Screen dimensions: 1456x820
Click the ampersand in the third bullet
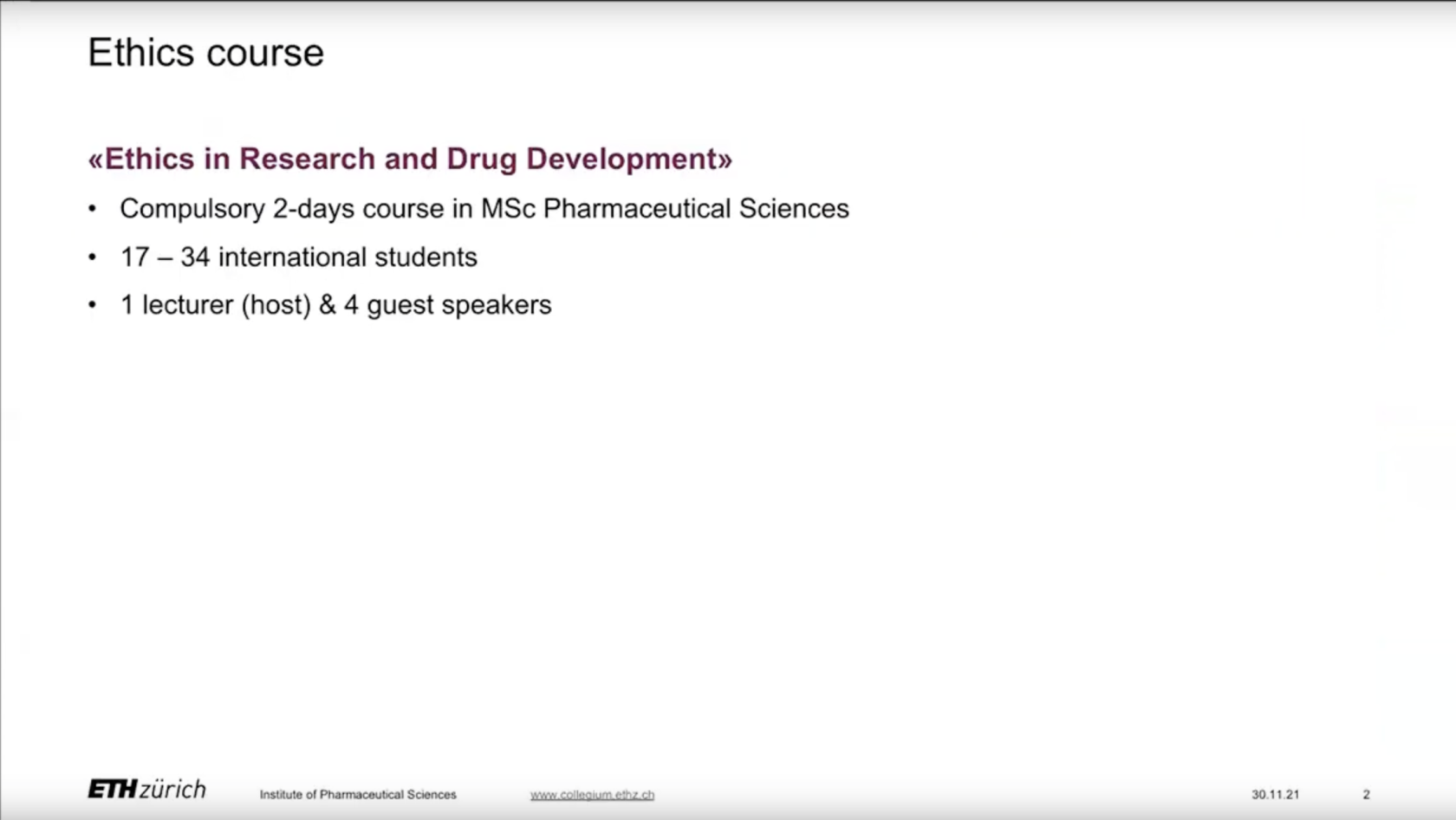pos(328,305)
